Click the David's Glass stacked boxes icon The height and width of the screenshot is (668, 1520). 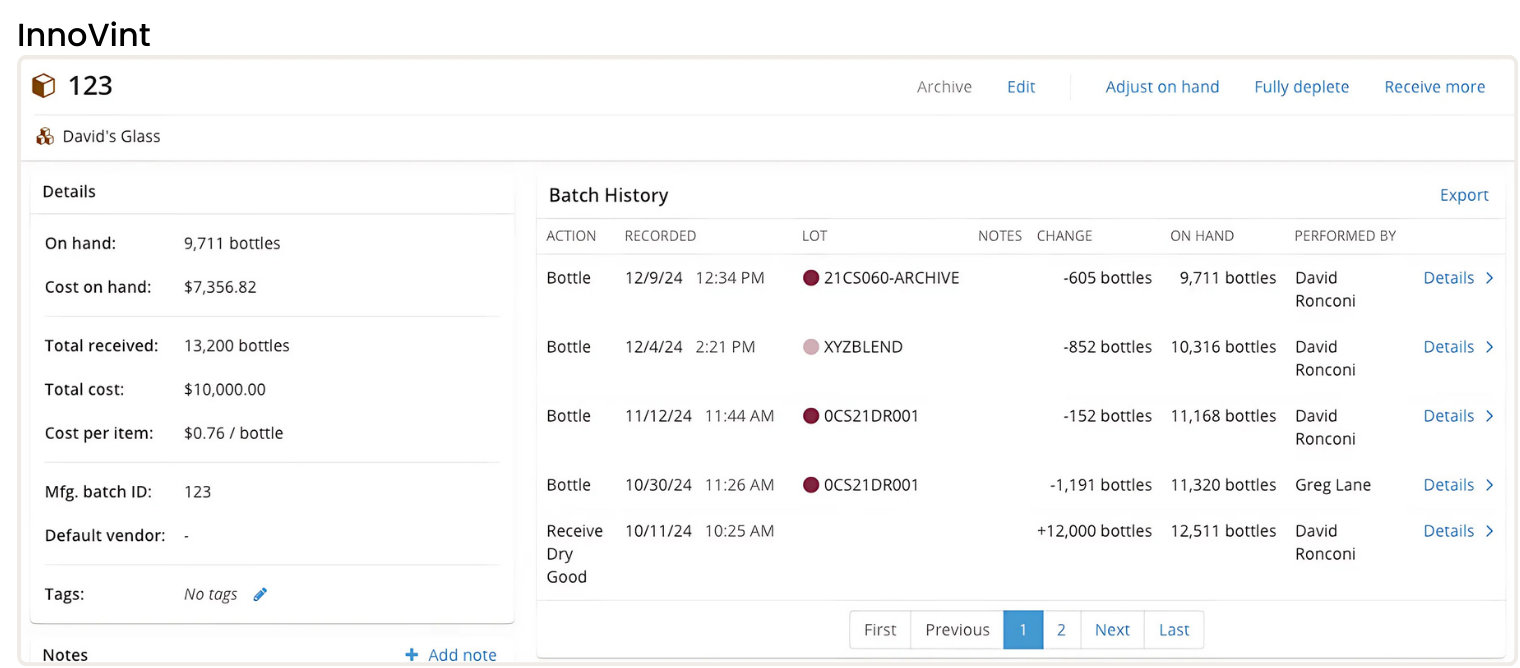click(x=45, y=137)
